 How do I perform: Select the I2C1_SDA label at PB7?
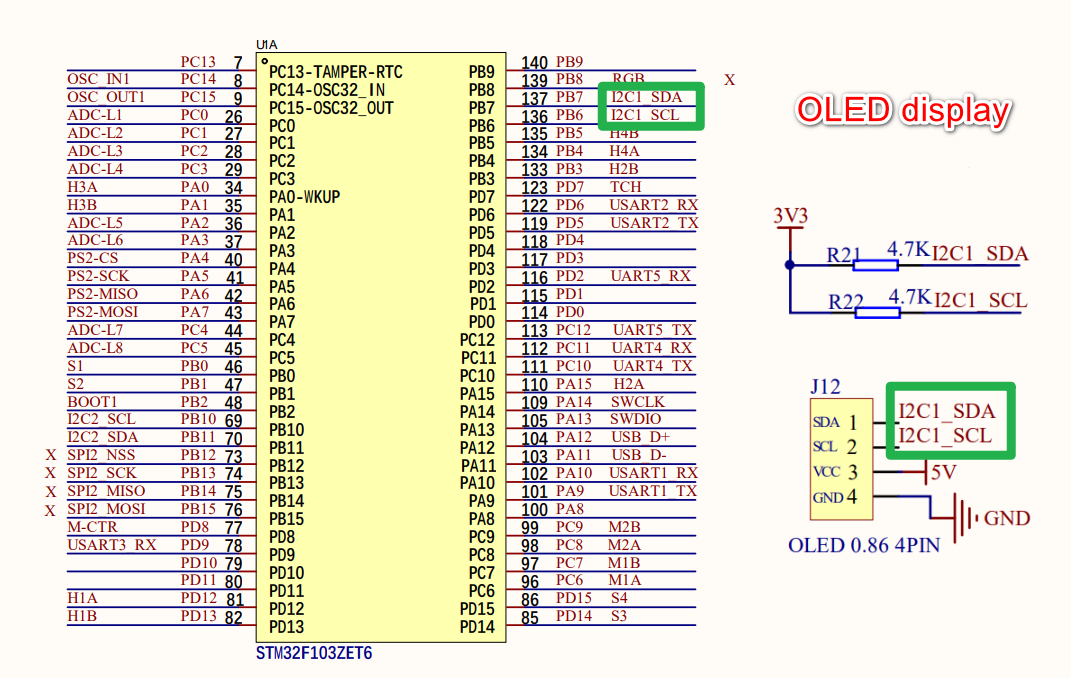[646, 97]
